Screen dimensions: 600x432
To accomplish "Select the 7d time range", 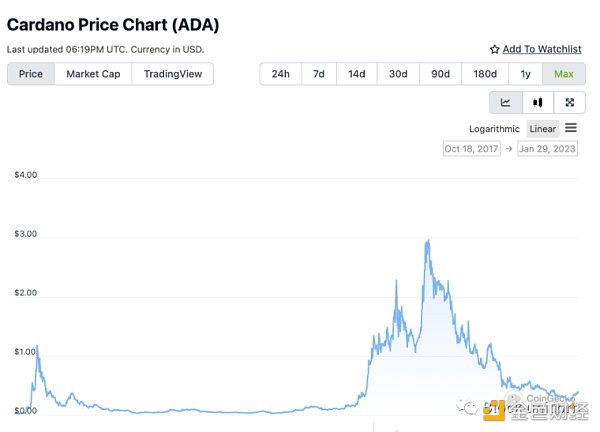I will tap(318, 74).
